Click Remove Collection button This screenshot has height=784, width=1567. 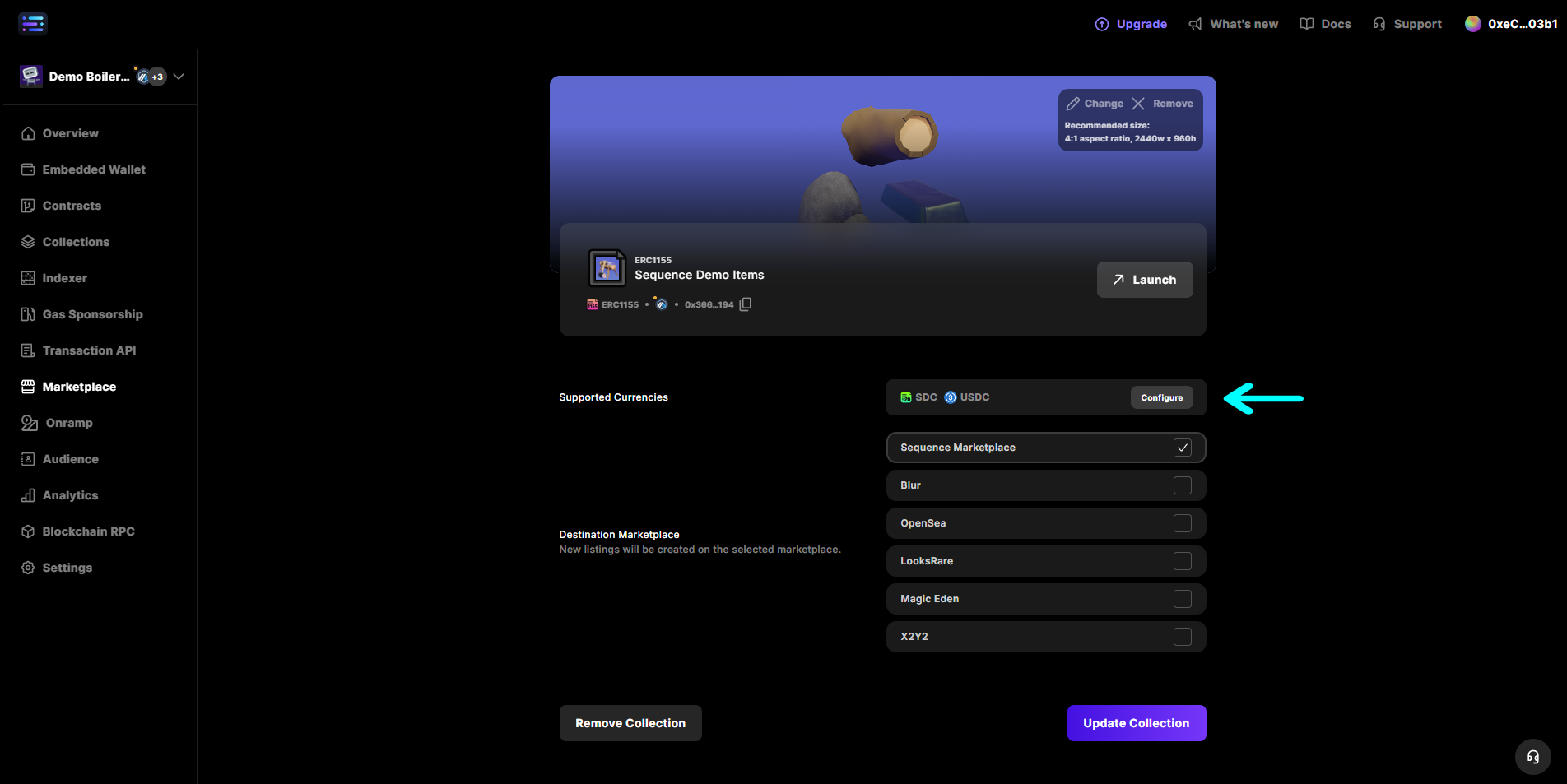[630, 723]
